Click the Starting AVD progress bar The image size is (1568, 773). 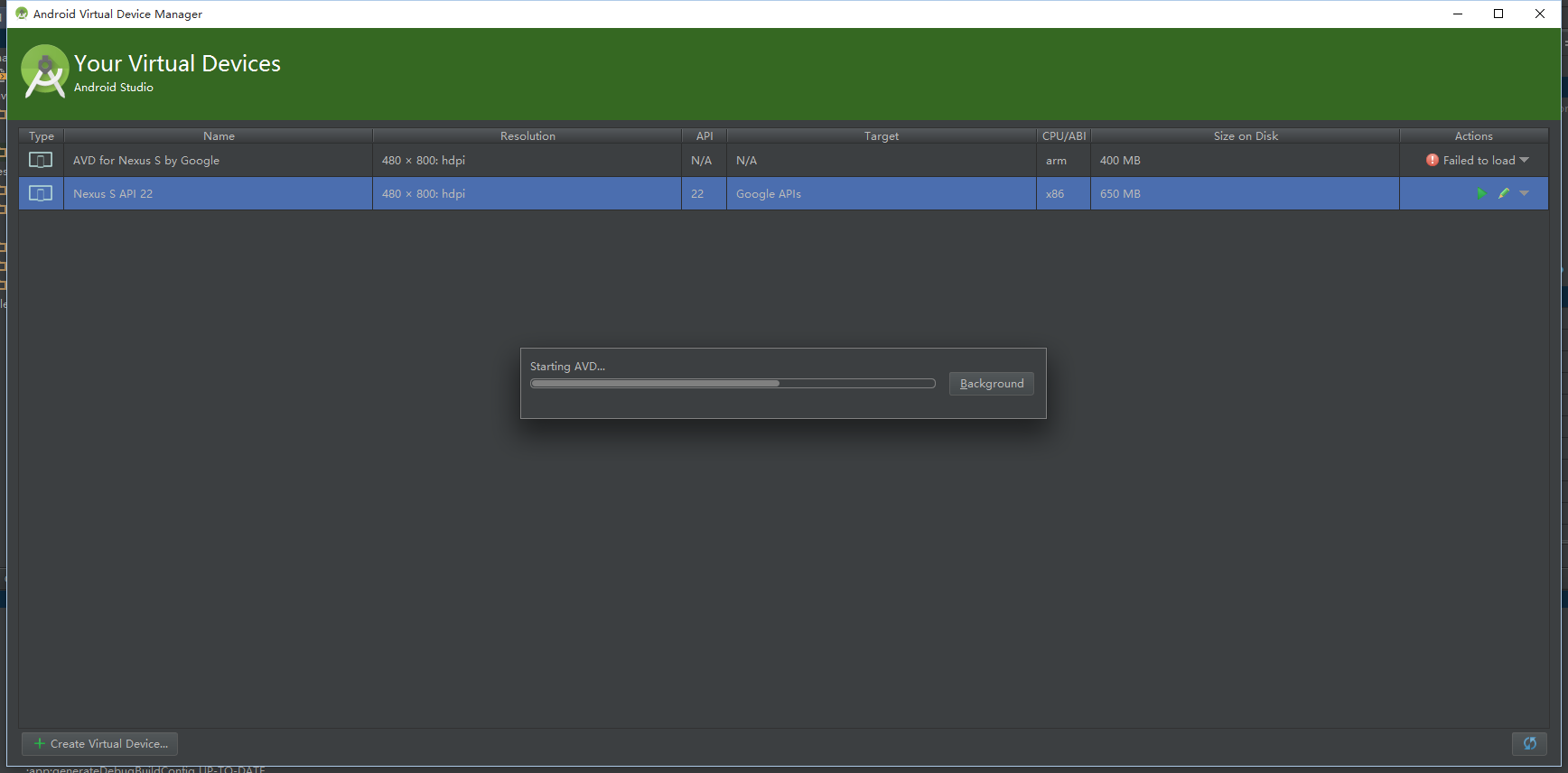733,384
